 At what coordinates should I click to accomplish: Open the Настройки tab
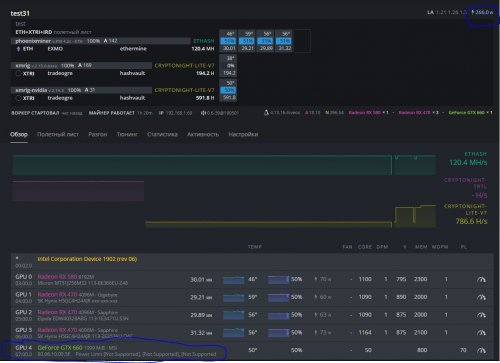click(x=243, y=134)
